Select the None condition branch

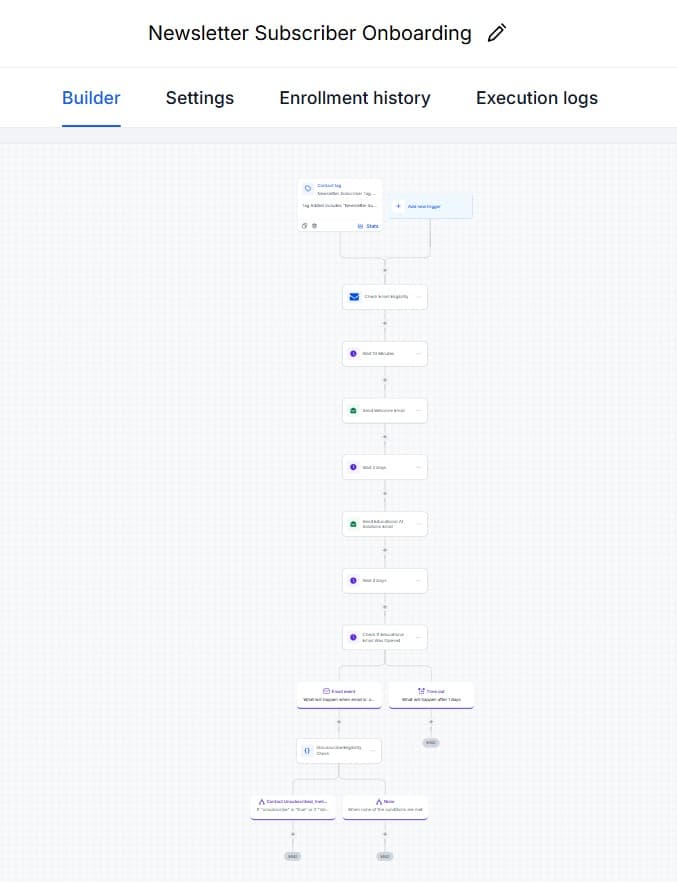point(385,807)
